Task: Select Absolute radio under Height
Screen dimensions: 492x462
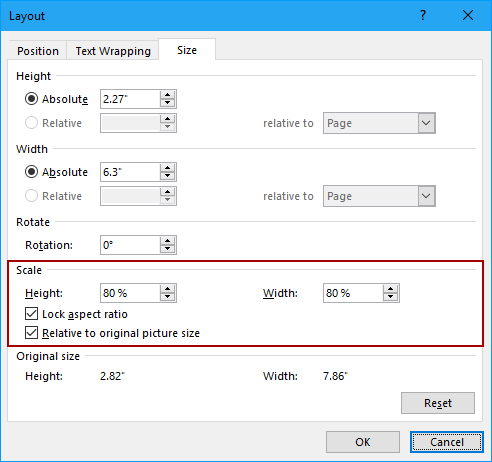Action: [x=31, y=99]
